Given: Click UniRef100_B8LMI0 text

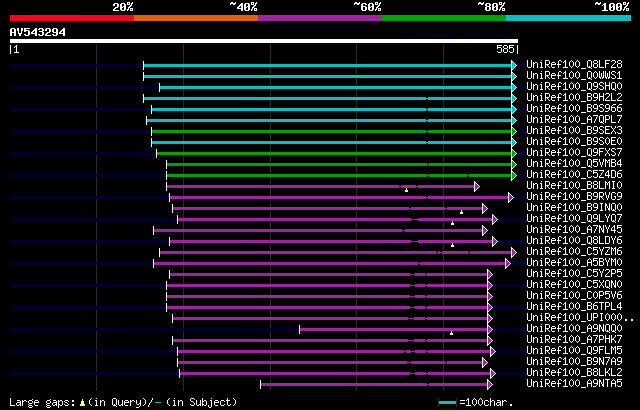Looking at the screenshot, I should point(574,186).
